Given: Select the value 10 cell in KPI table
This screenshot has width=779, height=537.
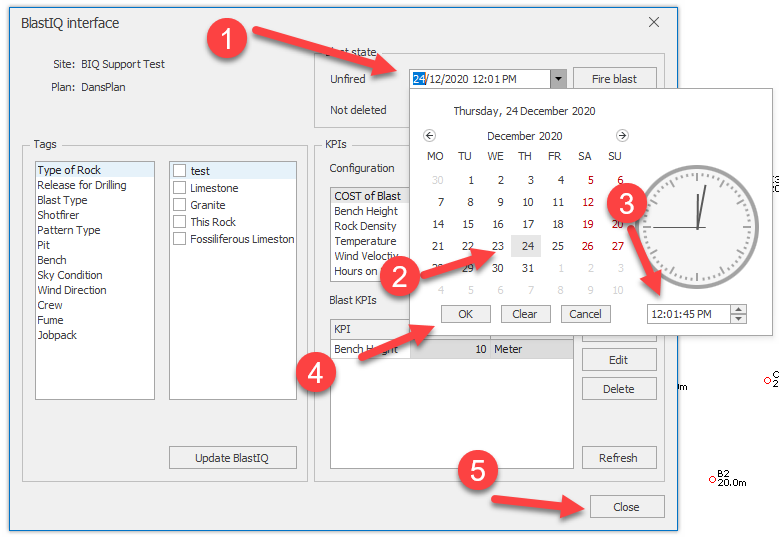Looking at the screenshot, I should pos(450,349).
